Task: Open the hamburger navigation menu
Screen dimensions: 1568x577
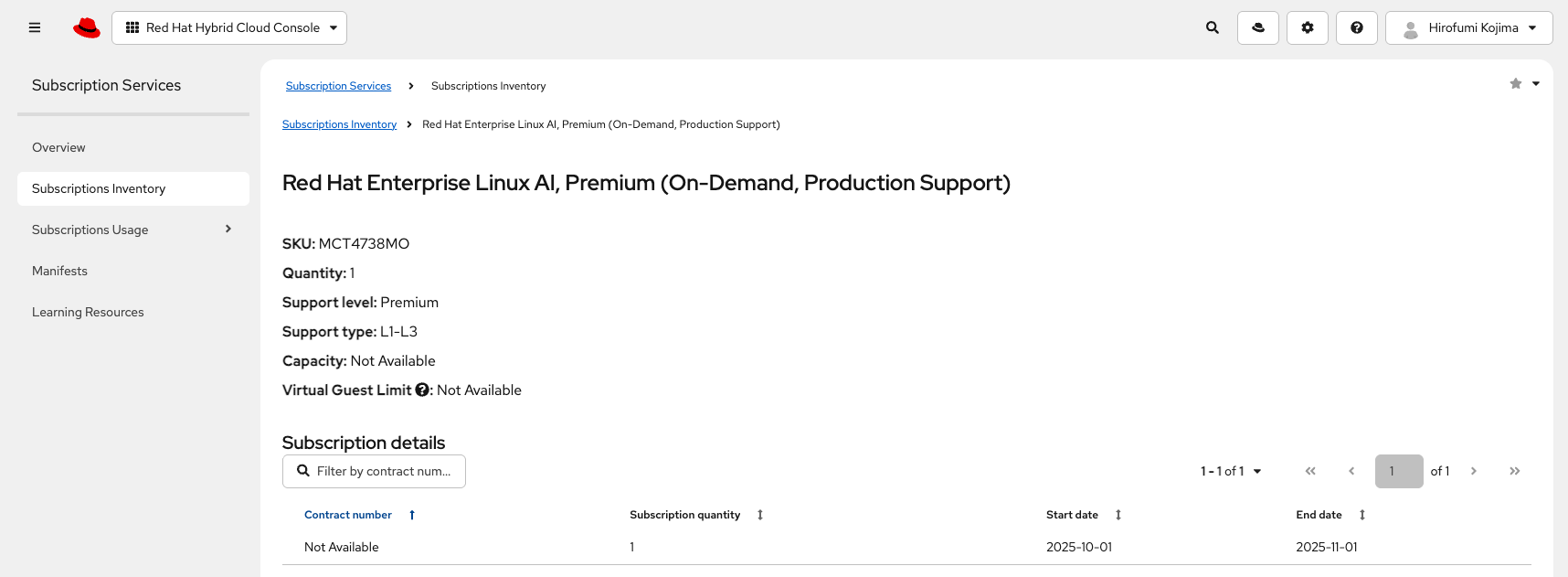Action: pyautogui.click(x=35, y=27)
